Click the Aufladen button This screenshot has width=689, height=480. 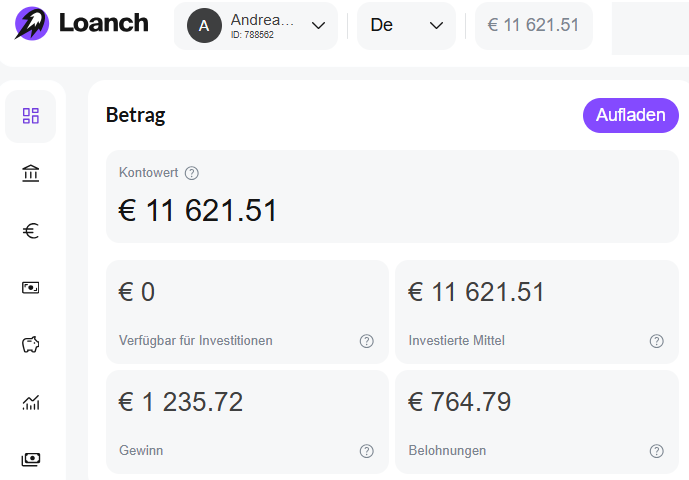tap(630, 115)
